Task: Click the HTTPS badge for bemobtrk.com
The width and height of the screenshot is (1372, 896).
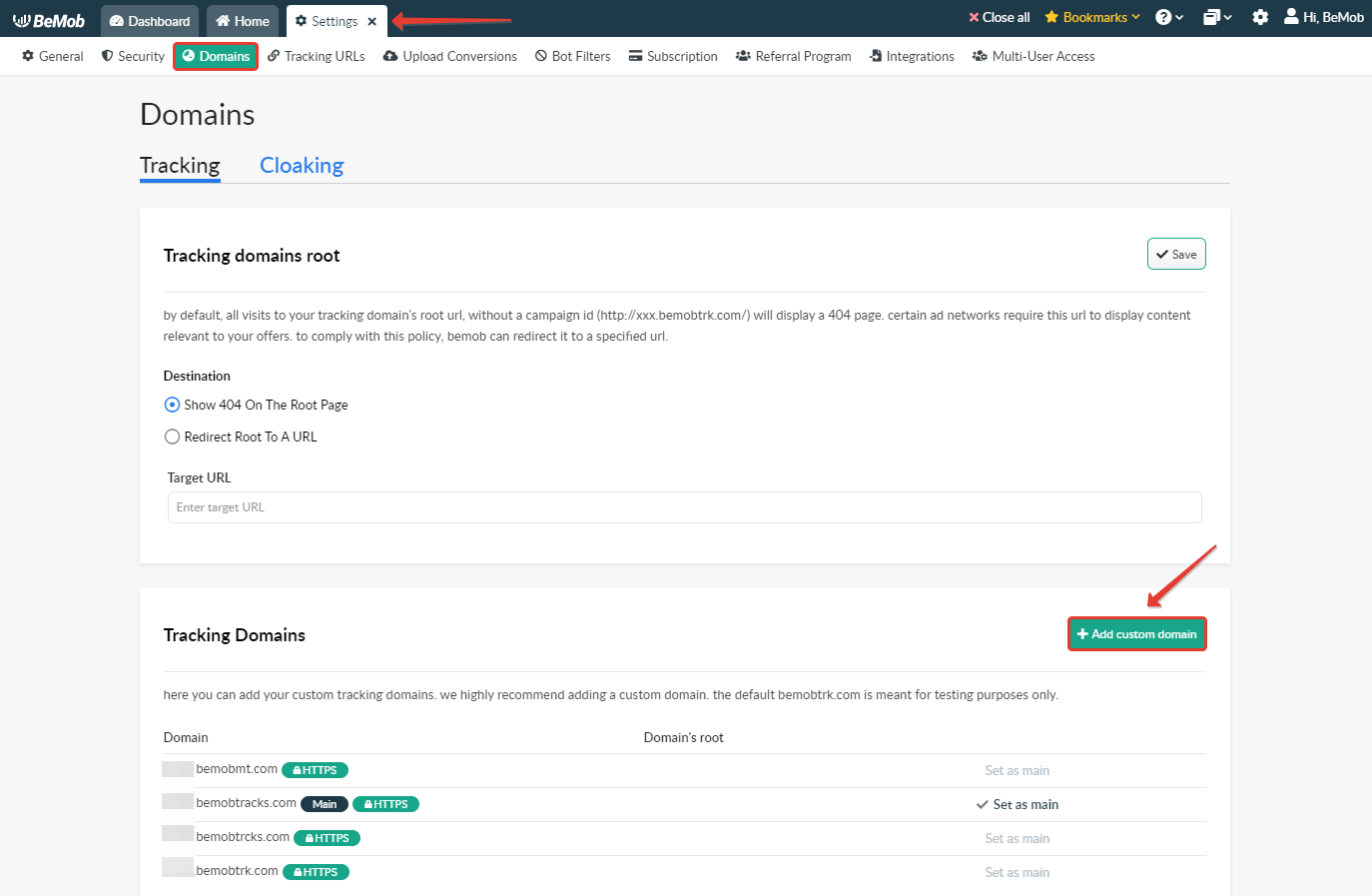Action: (x=317, y=872)
